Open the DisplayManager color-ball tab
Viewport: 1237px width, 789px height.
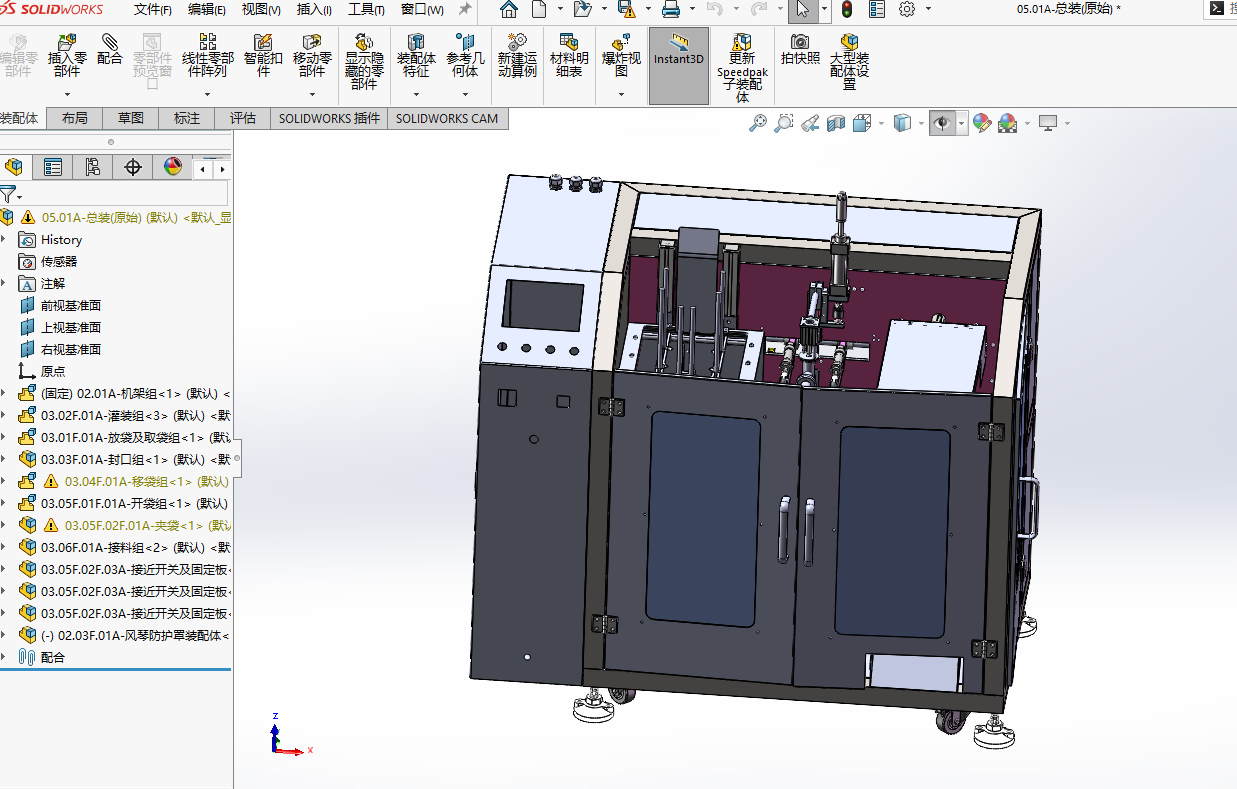(173, 167)
